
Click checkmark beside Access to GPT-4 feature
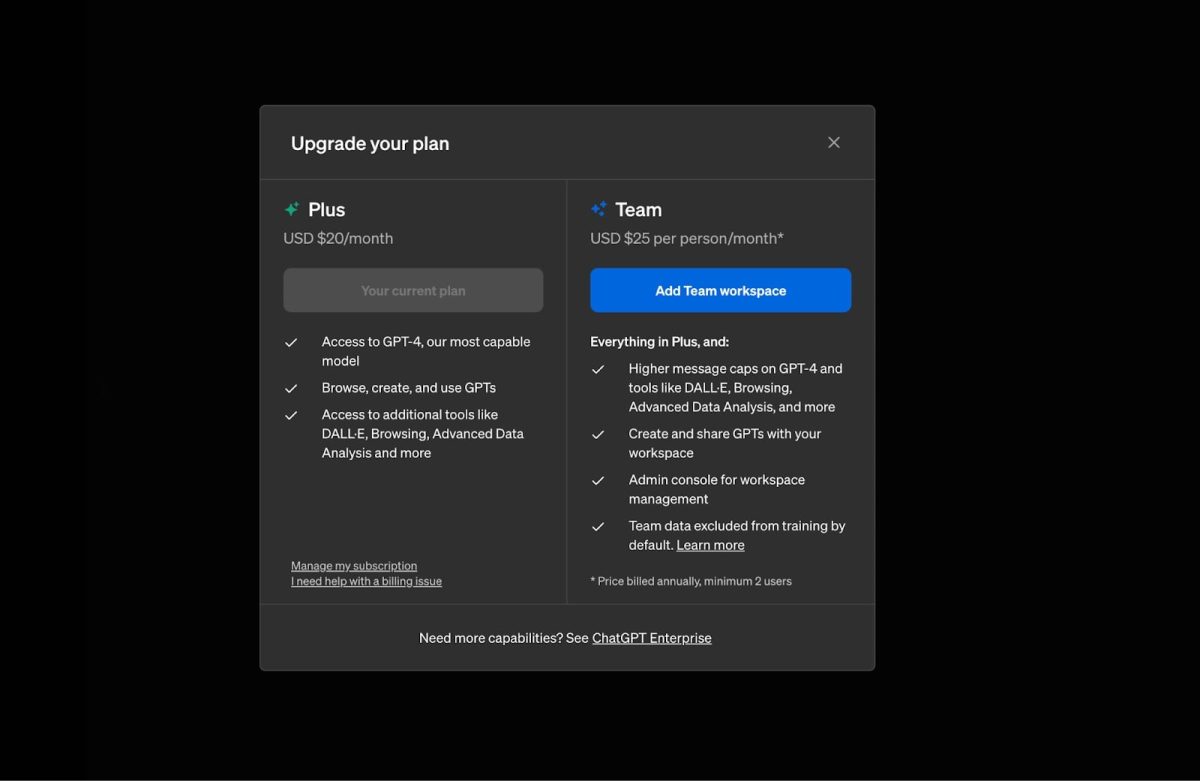(x=291, y=342)
